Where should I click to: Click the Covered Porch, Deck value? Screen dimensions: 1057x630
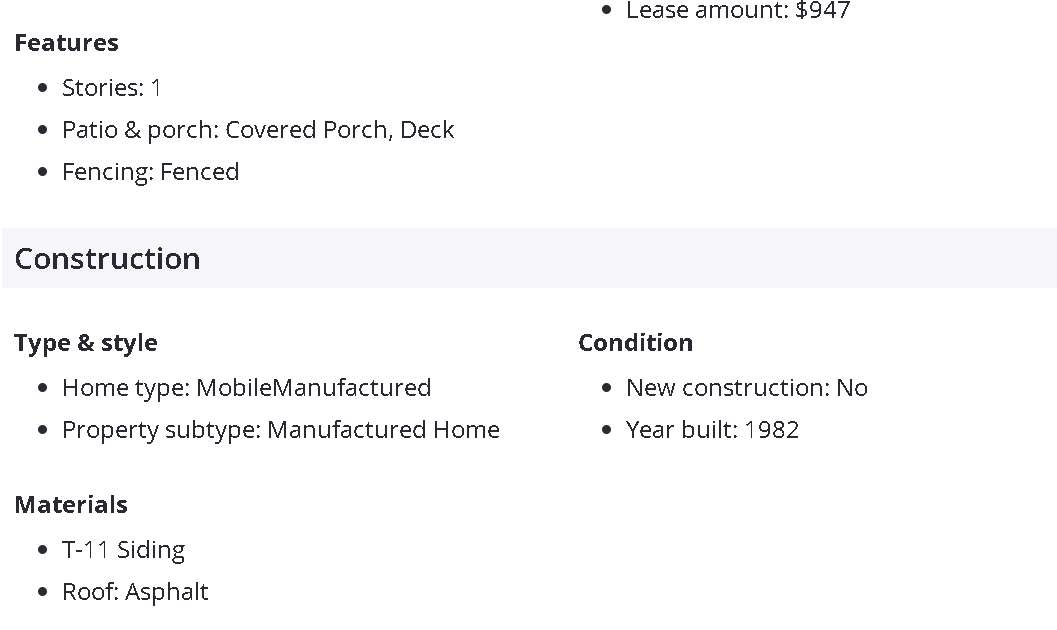point(340,130)
